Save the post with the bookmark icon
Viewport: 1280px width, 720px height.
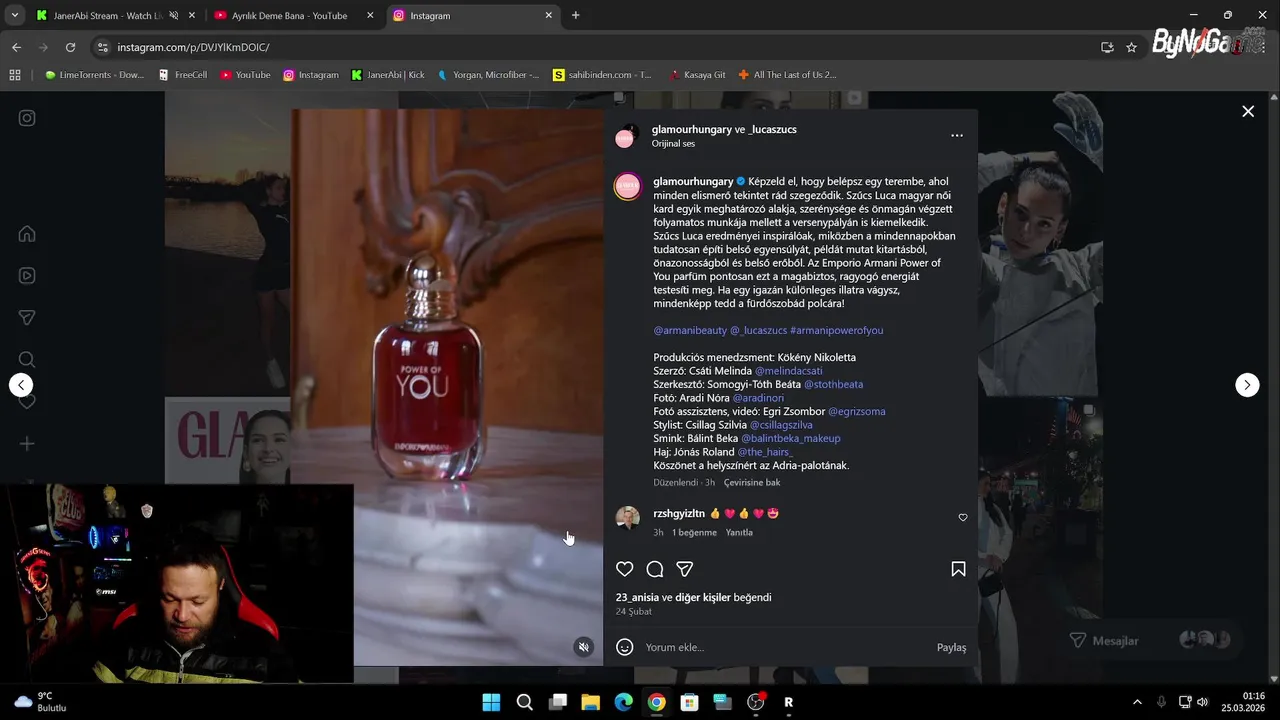tap(958, 569)
